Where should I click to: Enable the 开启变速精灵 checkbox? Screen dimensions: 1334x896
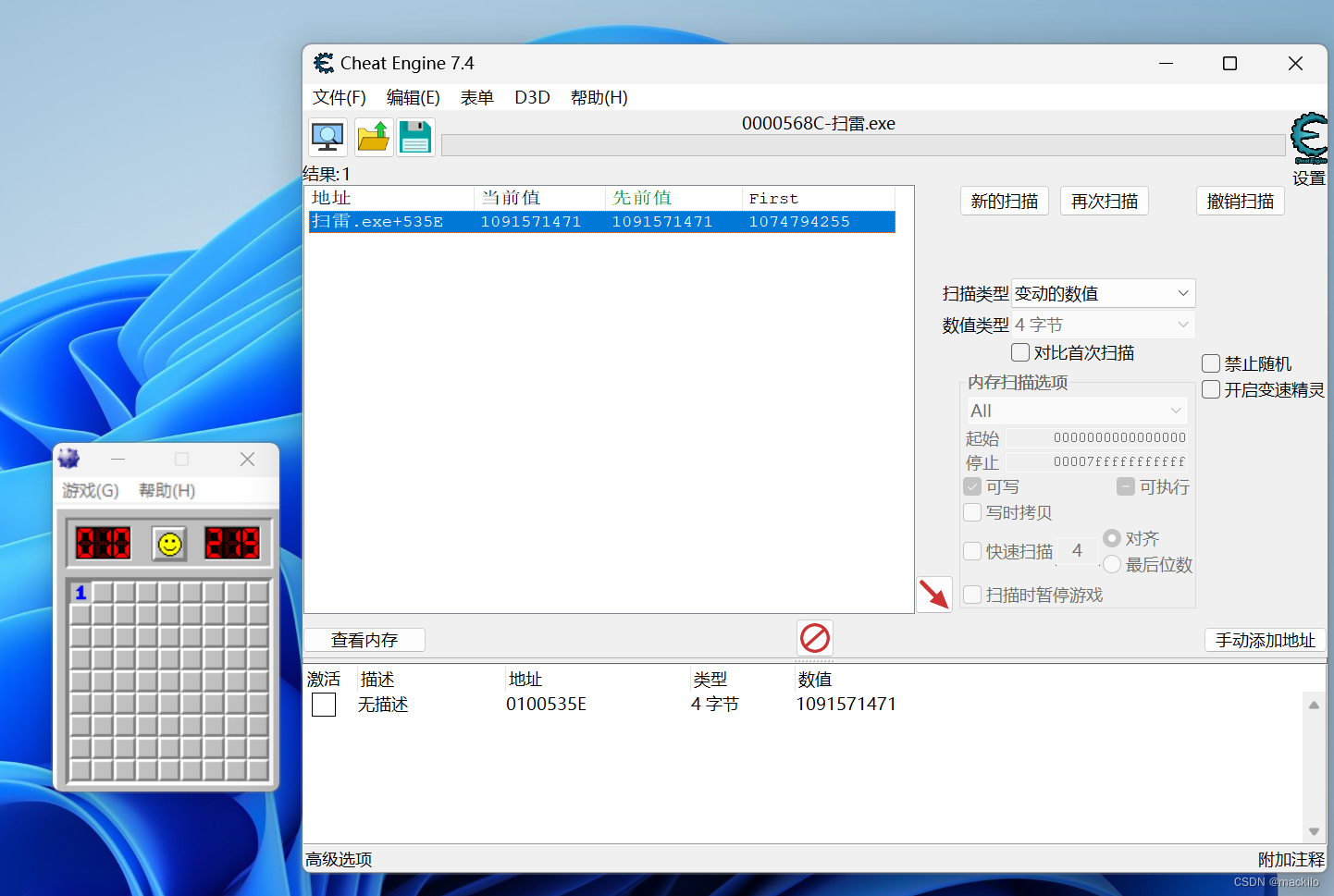click(1211, 389)
